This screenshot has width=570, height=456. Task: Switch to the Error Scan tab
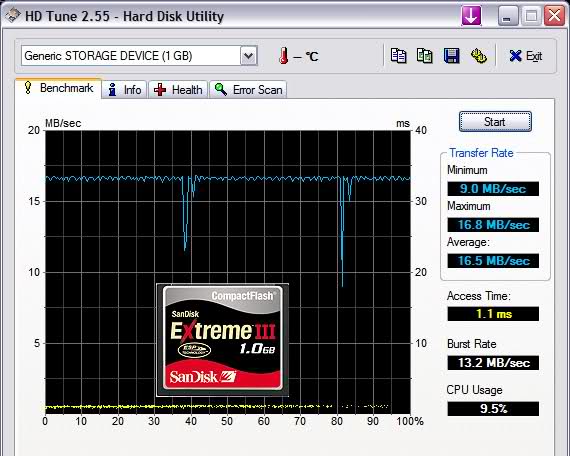pos(248,89)
